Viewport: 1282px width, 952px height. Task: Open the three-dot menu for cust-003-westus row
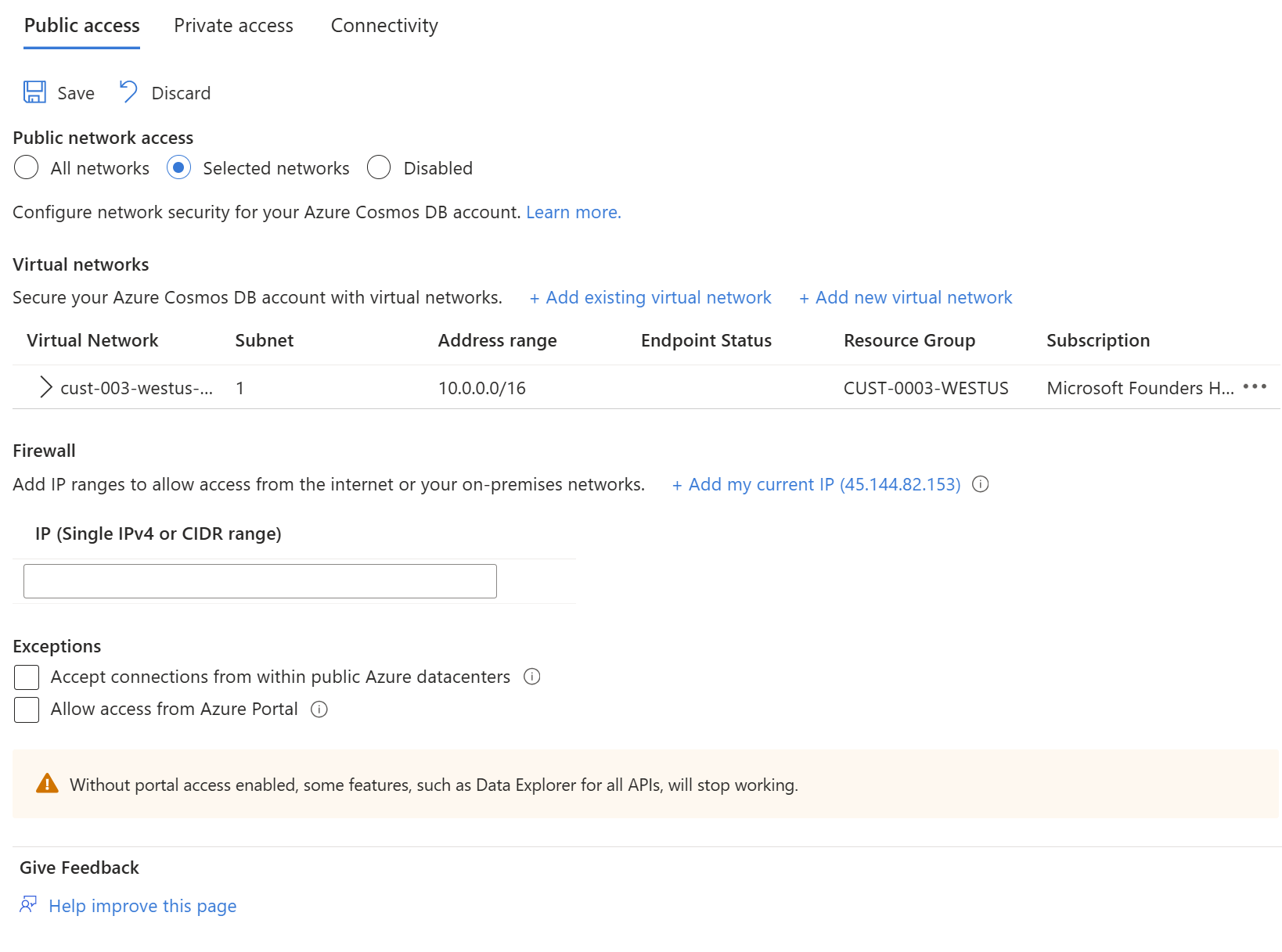click(1255, 386)
